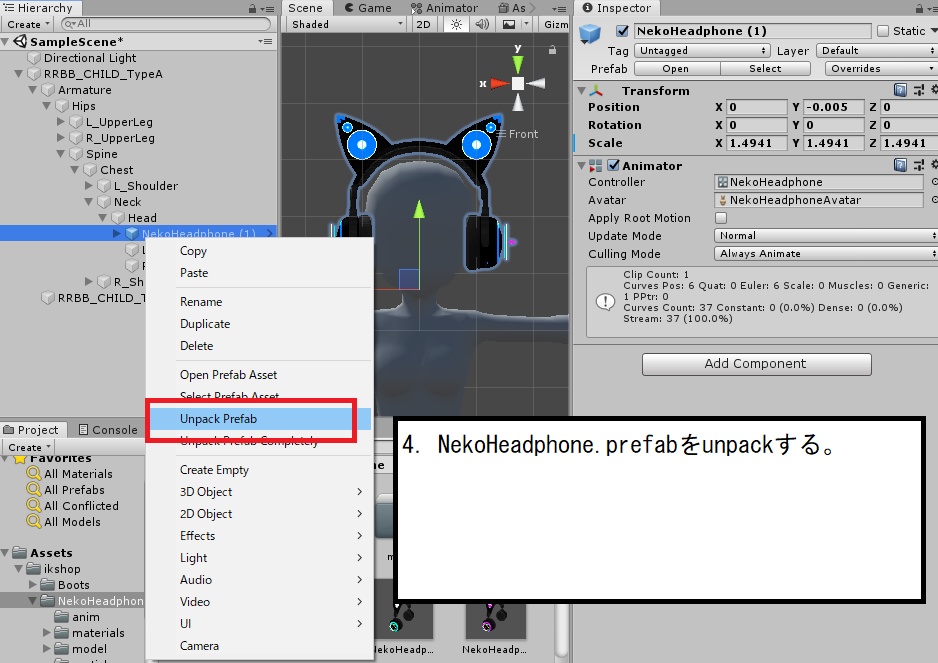Click the scene gizmo center cube
This screenshot has height=663, width=938.
coord(518,83)
